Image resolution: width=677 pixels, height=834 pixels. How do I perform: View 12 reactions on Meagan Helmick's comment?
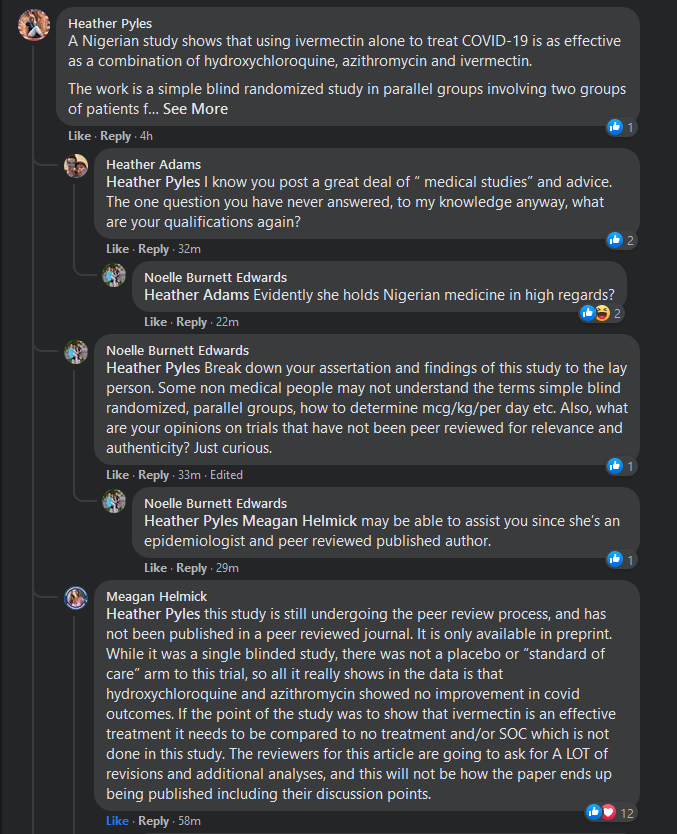pos(612,812)
